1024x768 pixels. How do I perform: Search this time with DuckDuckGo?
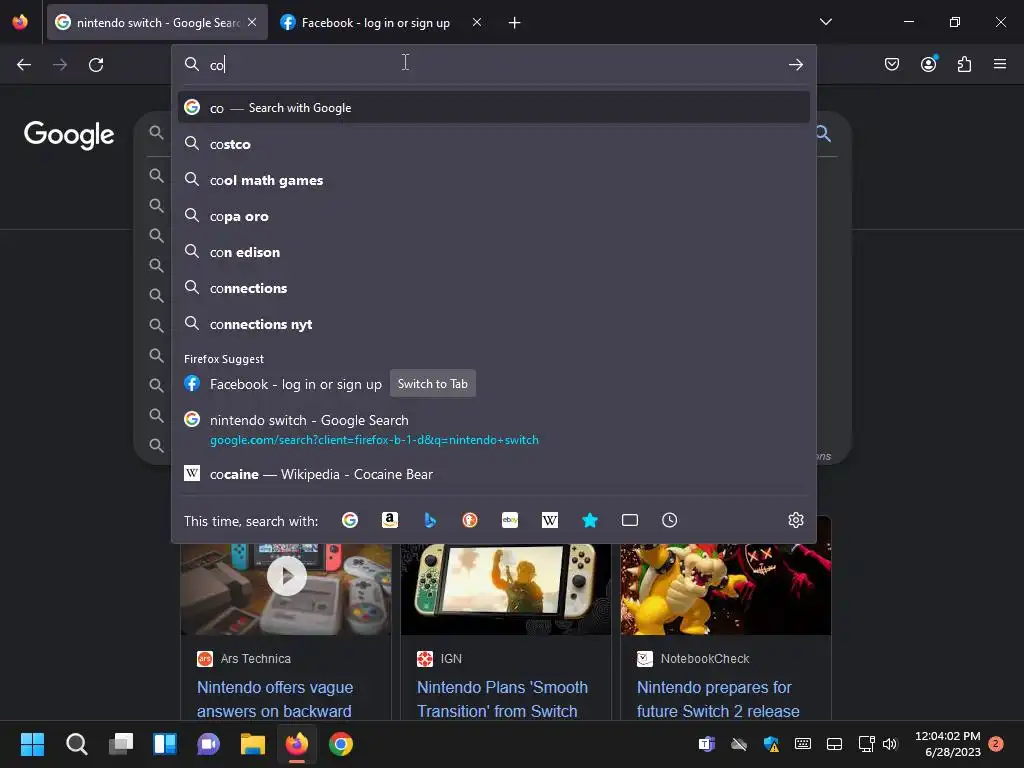tap(470, 520)
